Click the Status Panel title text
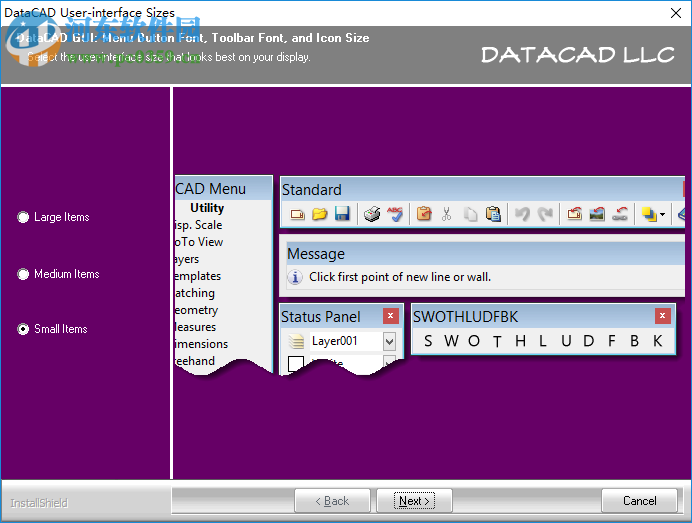Screen dimensions: 692x523 [x=320, y=317]
